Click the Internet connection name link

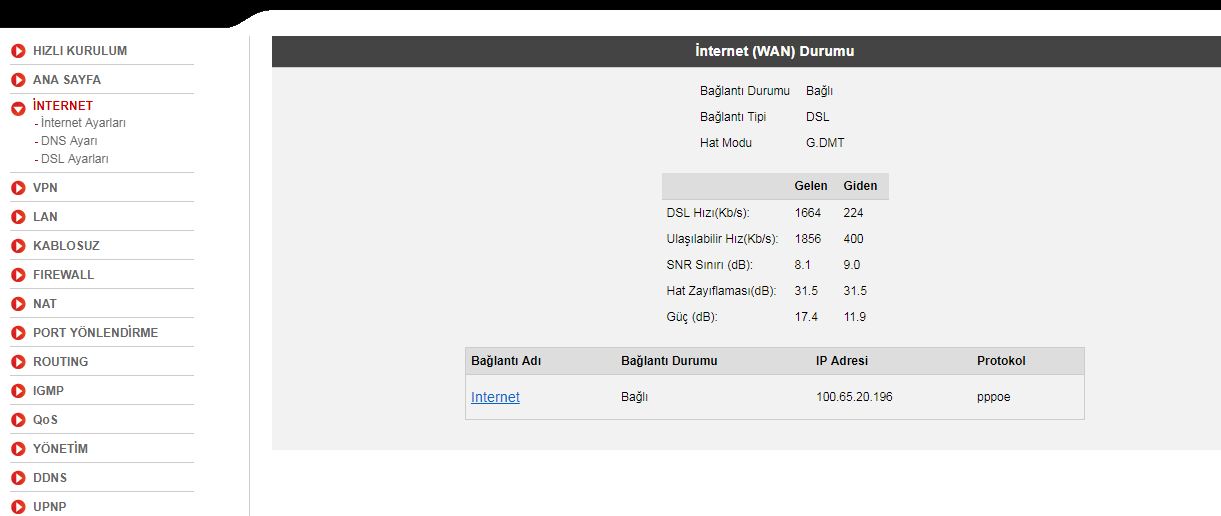click(x=495, y=397)
